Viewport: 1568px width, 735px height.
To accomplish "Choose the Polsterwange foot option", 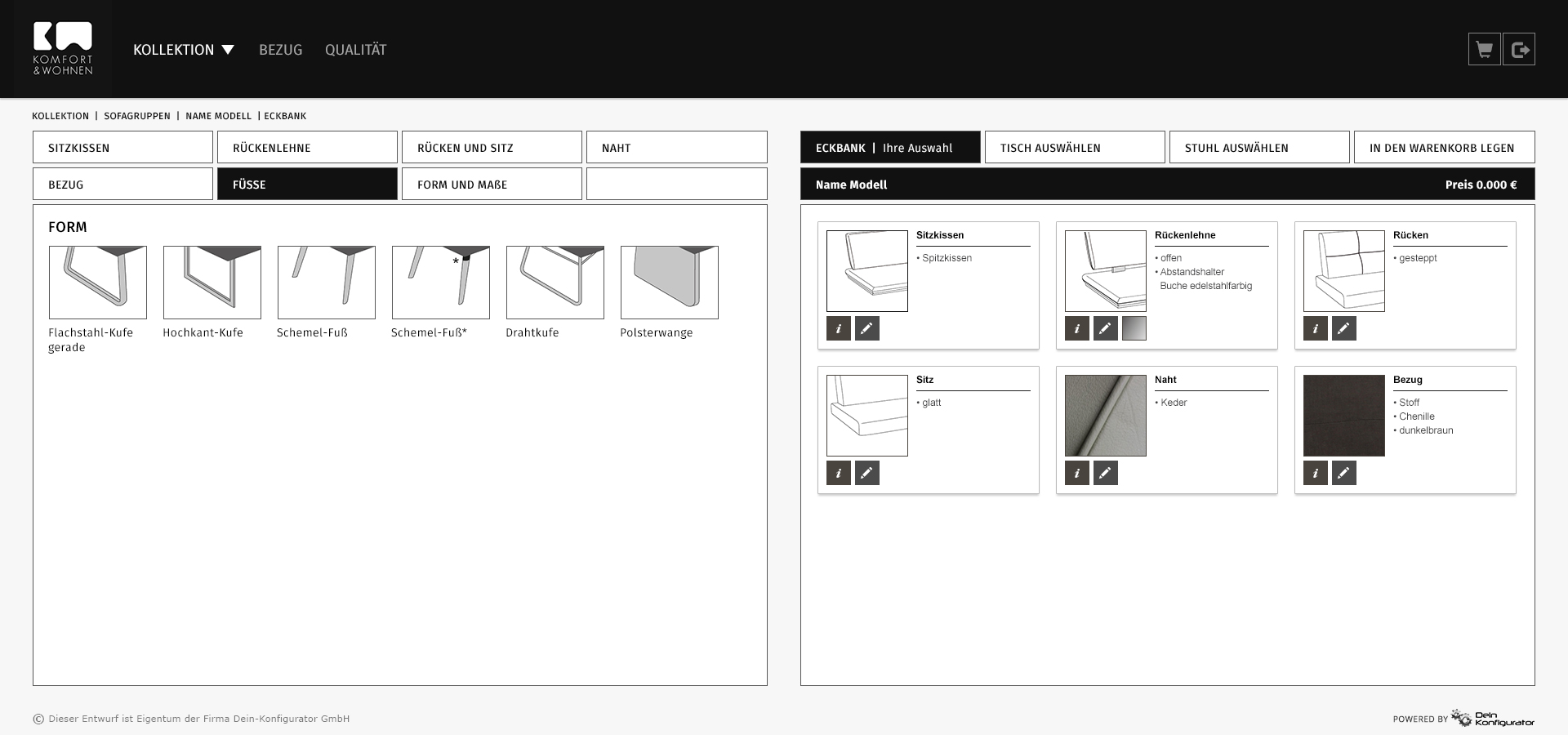I will click(x=670, y=283).
